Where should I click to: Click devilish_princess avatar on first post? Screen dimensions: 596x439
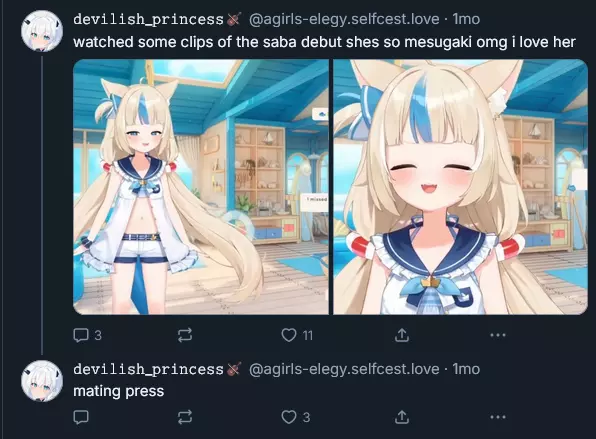[x=42, y=31]
